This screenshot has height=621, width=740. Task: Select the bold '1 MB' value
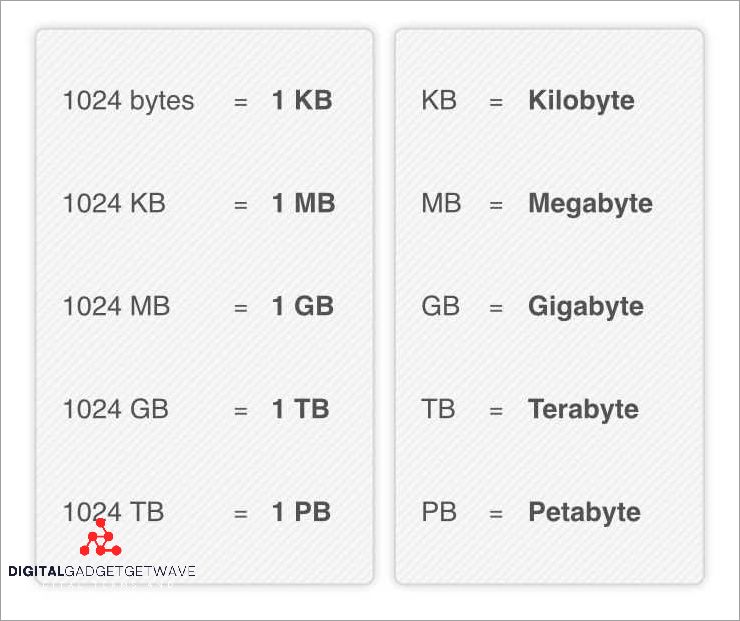tap(303, 204)
